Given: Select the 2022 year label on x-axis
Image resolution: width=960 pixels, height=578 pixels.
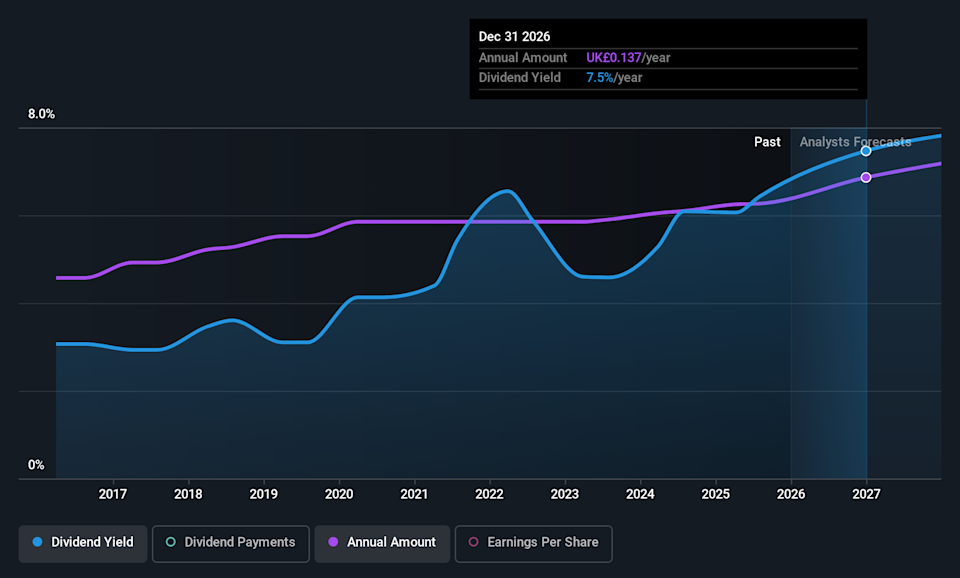Looking at the screenshot, I should coord(489,493).
